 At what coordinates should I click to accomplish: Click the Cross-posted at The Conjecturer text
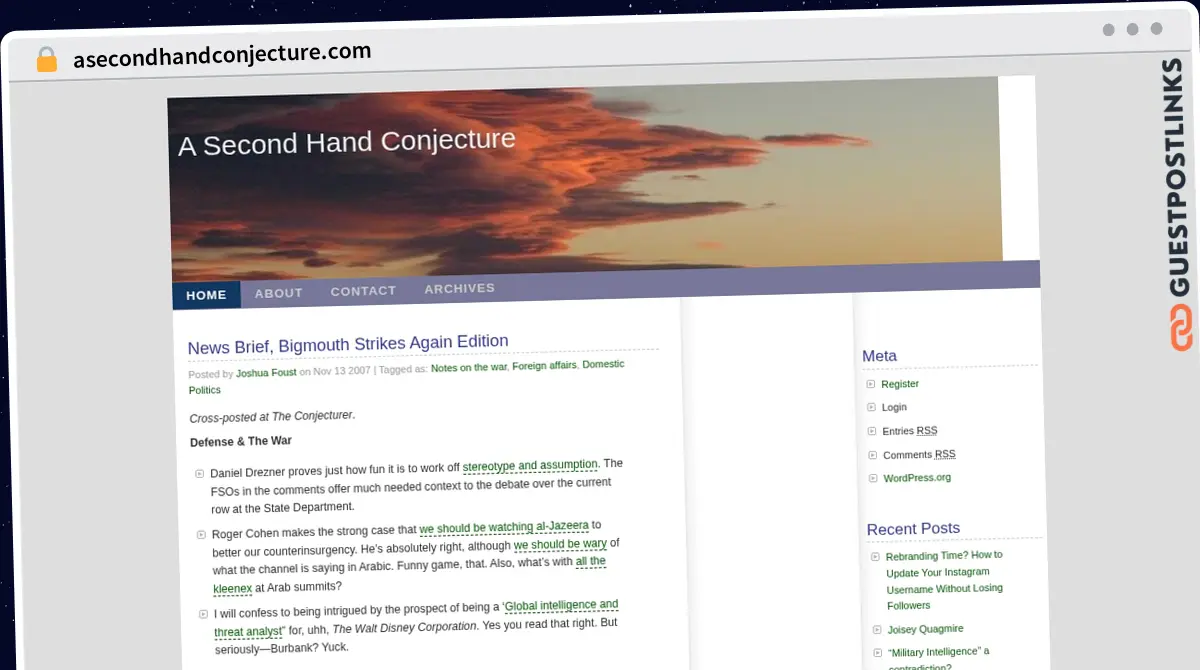click(x=272, y=416)
